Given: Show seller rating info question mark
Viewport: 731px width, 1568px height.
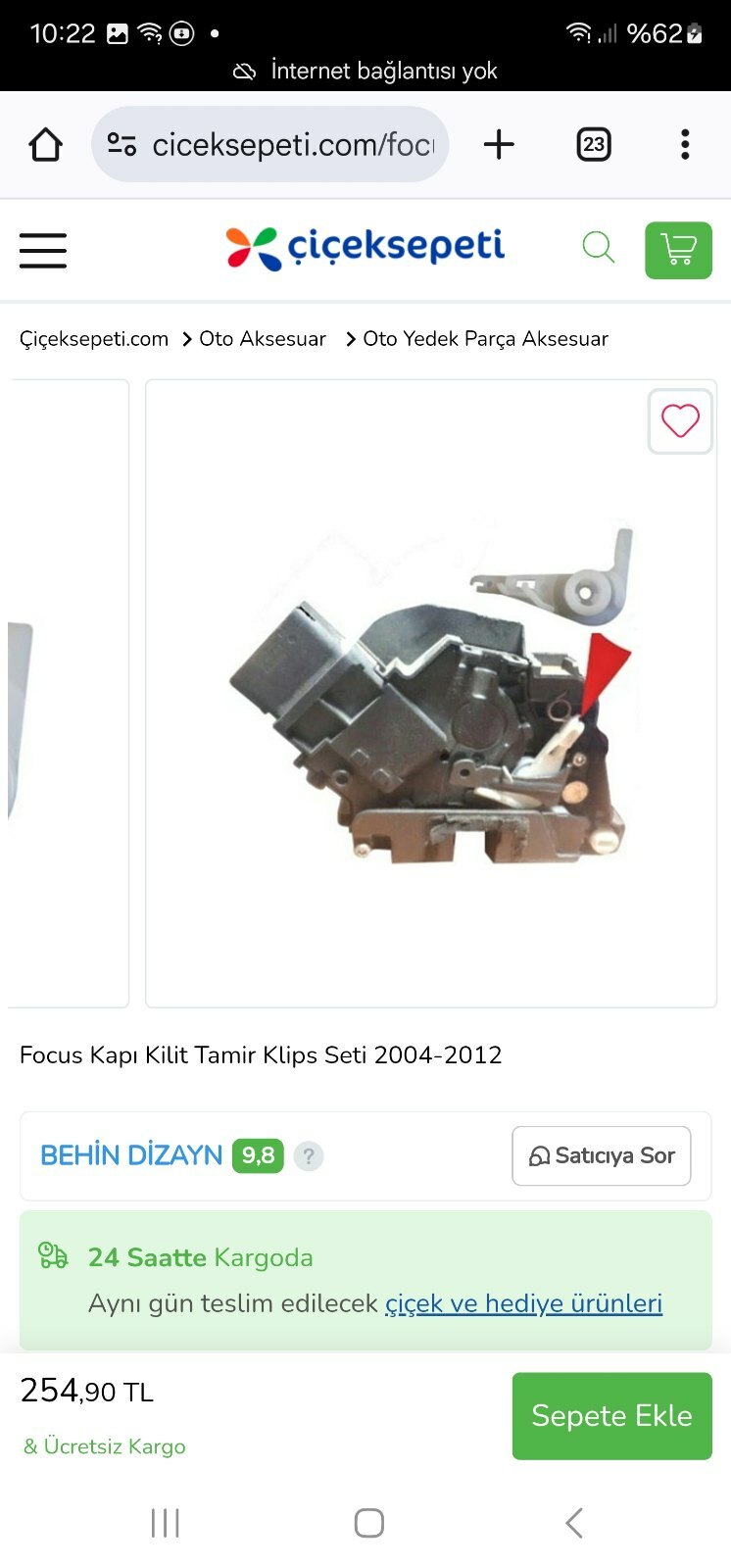Looking at the screenshot, I should (309, 1156).
